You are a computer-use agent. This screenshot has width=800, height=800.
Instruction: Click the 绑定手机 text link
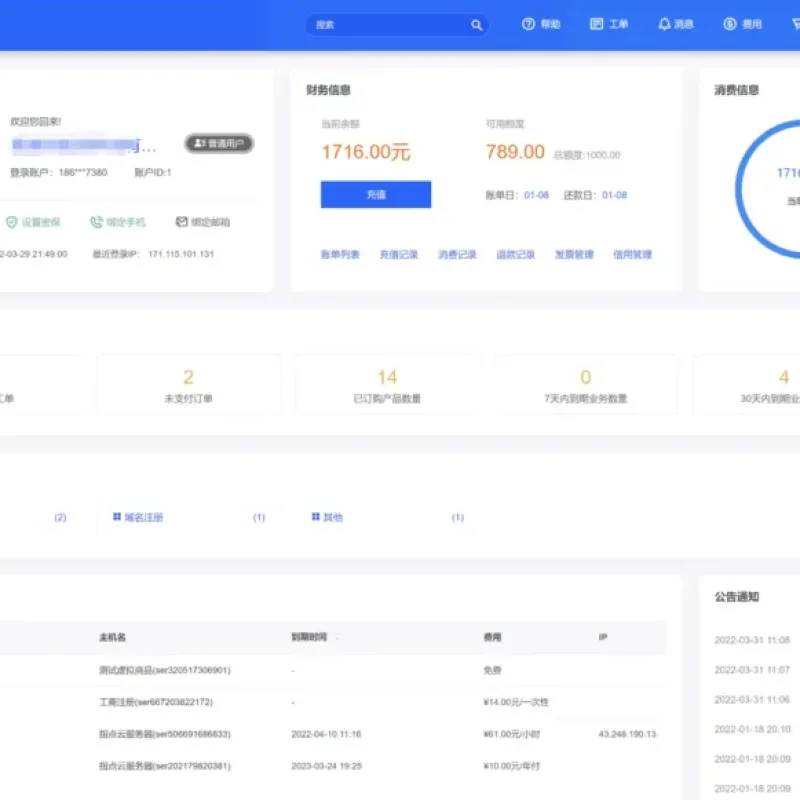click(126, 222)
